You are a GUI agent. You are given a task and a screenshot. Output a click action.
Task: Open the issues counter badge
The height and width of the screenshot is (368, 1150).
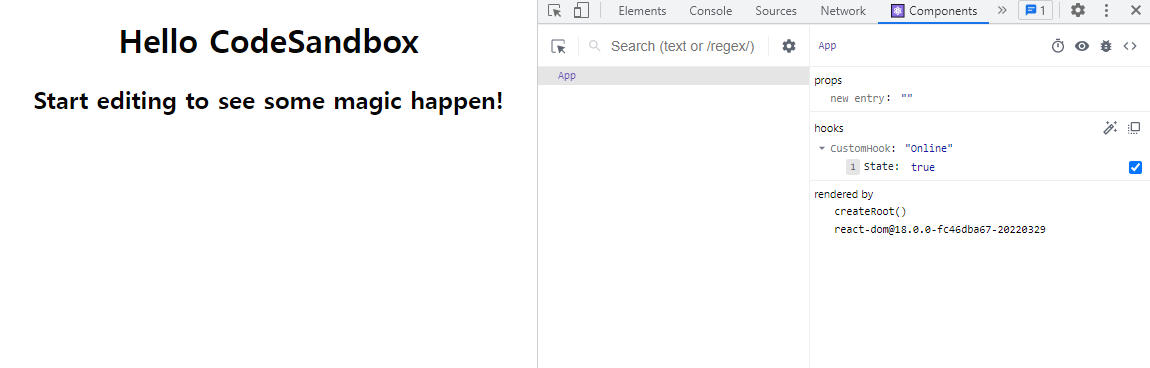[x=1035, y=11]
